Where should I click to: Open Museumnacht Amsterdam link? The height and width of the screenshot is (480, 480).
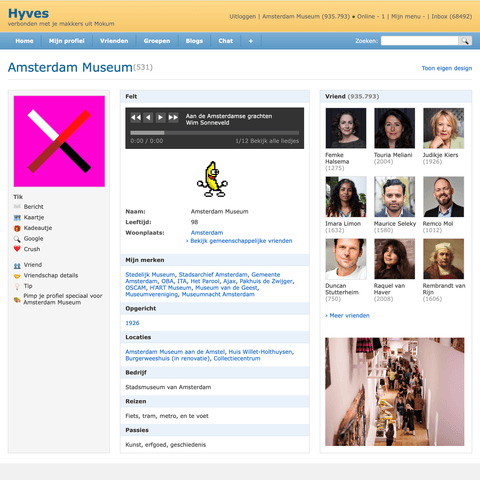pyautogui.click(x=218, y=294)
